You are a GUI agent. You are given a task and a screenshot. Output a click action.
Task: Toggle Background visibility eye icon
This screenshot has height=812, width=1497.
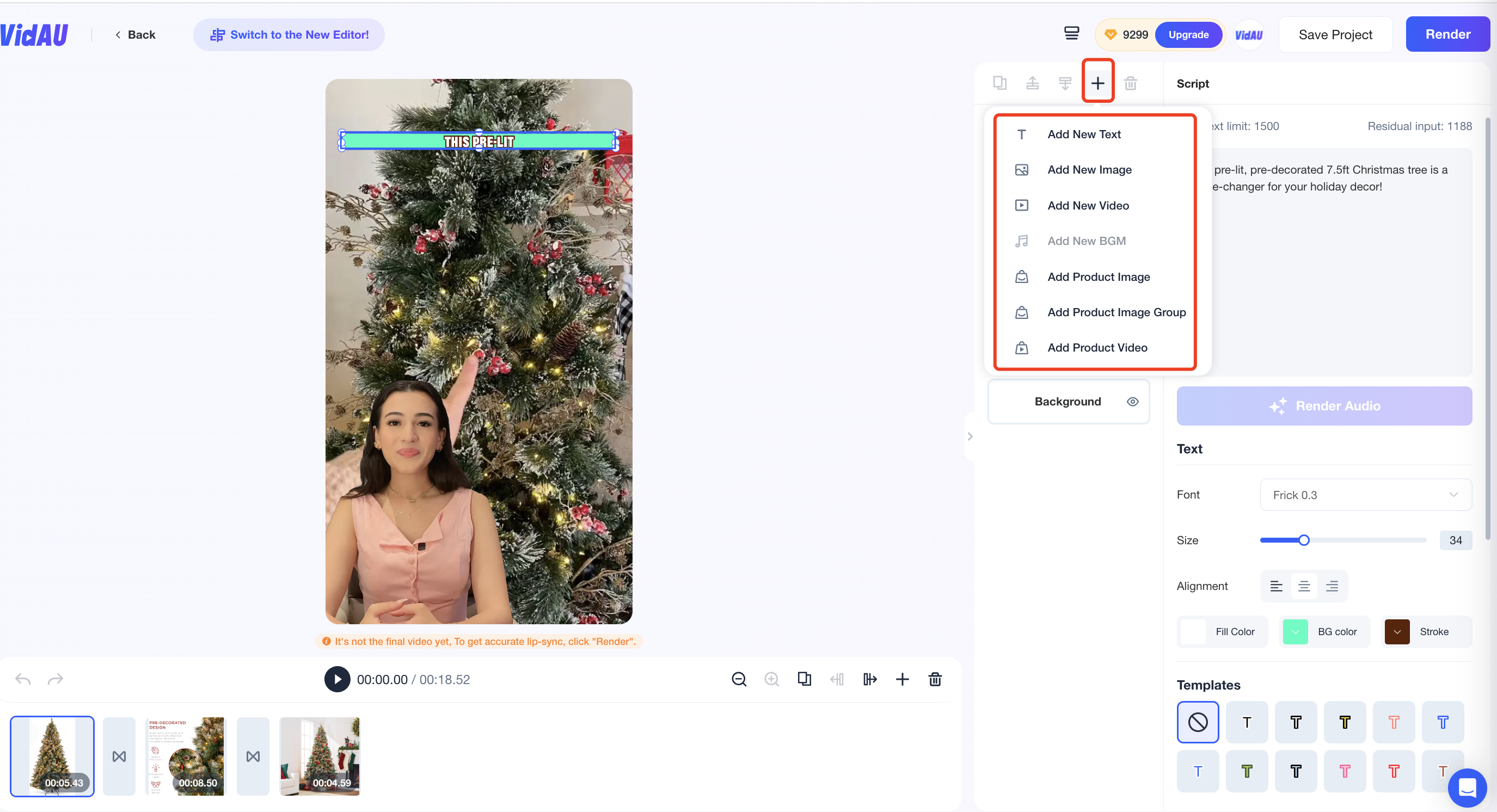(1133, 401)
